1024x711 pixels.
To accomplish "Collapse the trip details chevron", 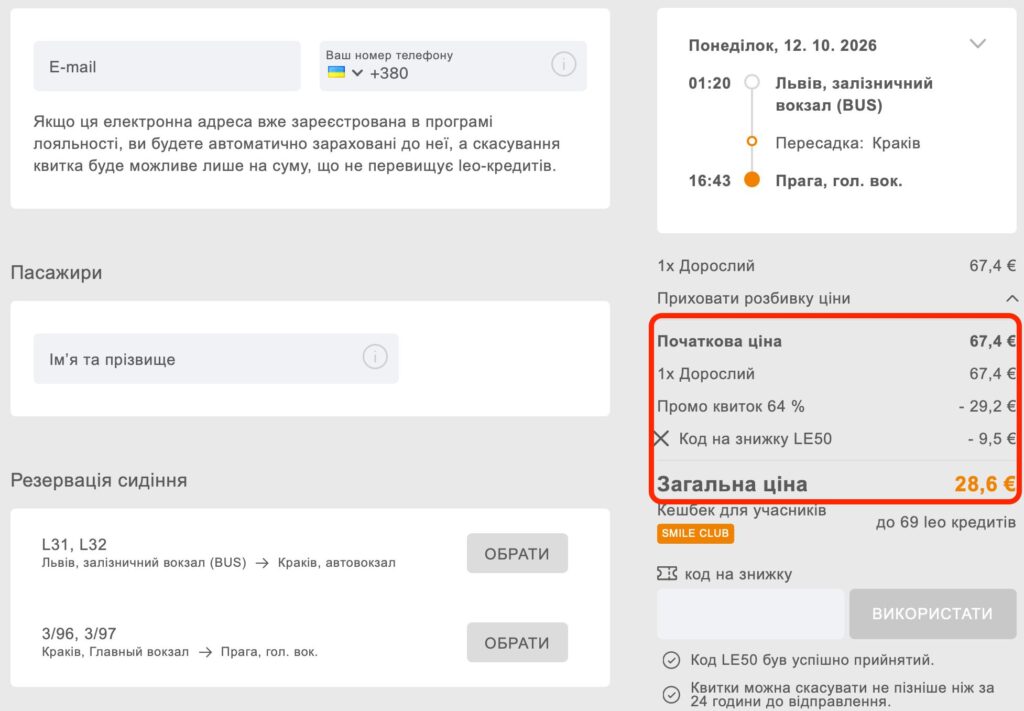I will pyautogui.click(x=978, y=44).
